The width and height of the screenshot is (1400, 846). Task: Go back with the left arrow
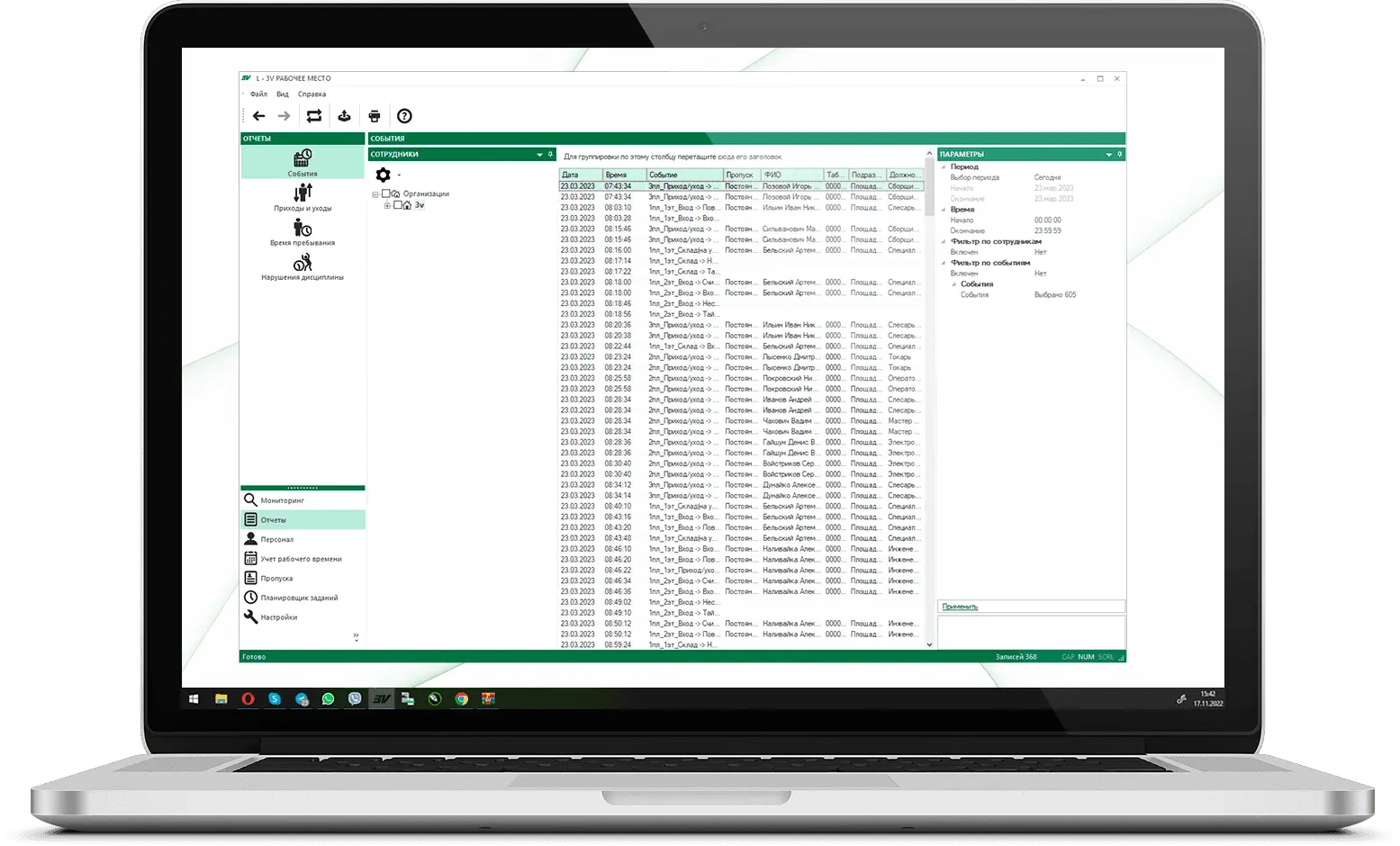[259, 116]
